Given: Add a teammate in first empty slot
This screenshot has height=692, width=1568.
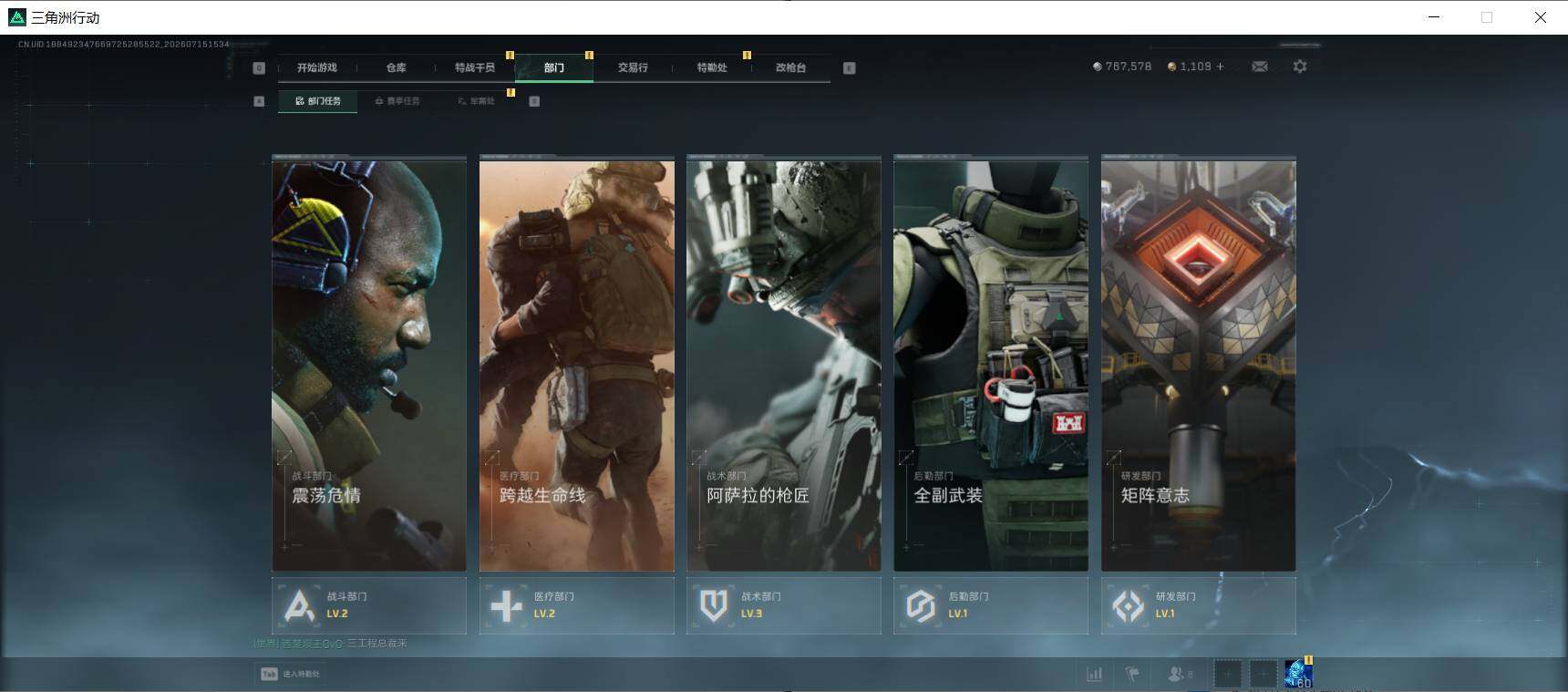Looking at the screenshot, I should pos(1228,674).
